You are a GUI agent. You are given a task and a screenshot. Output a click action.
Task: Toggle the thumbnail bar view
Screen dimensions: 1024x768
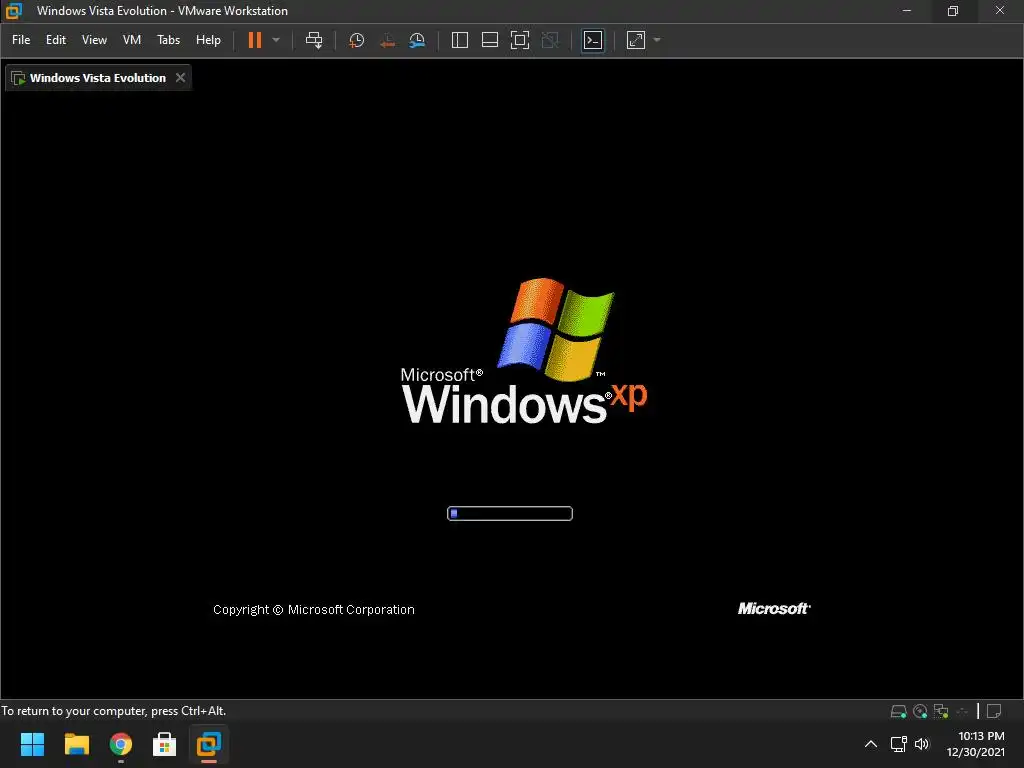pyautogui.click(x=490, y=40)
